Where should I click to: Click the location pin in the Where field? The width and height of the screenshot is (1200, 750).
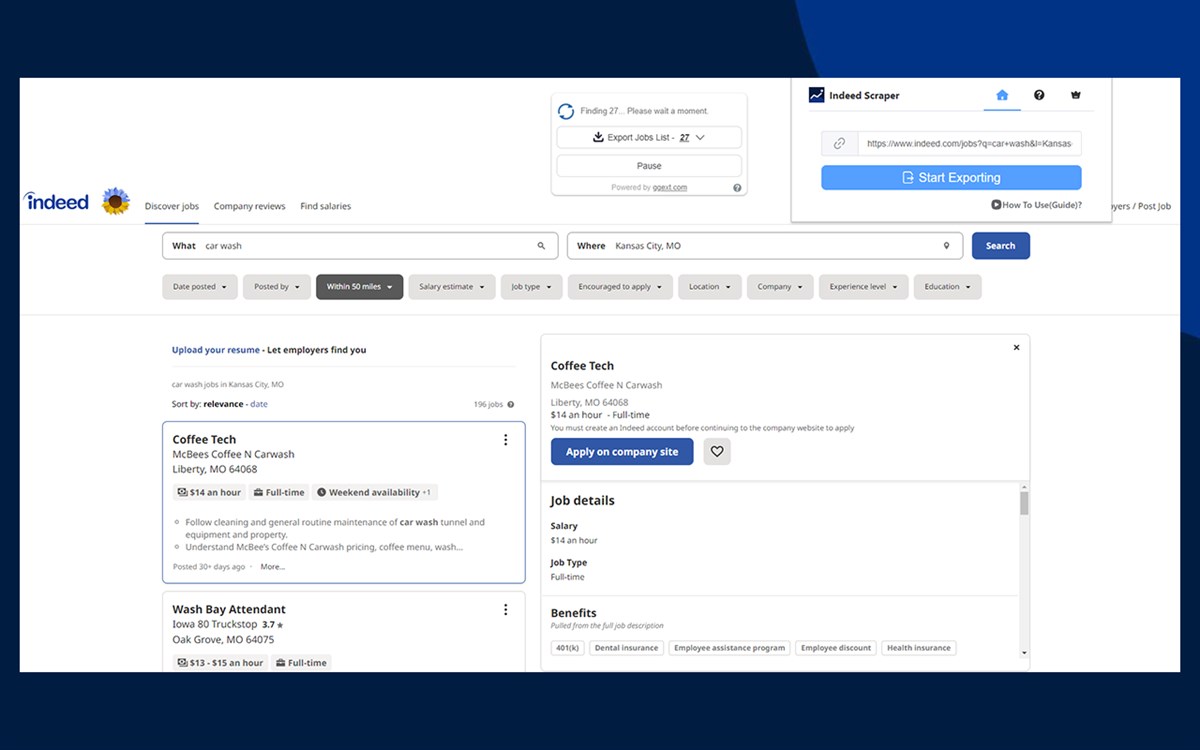(x=946, y=246)
